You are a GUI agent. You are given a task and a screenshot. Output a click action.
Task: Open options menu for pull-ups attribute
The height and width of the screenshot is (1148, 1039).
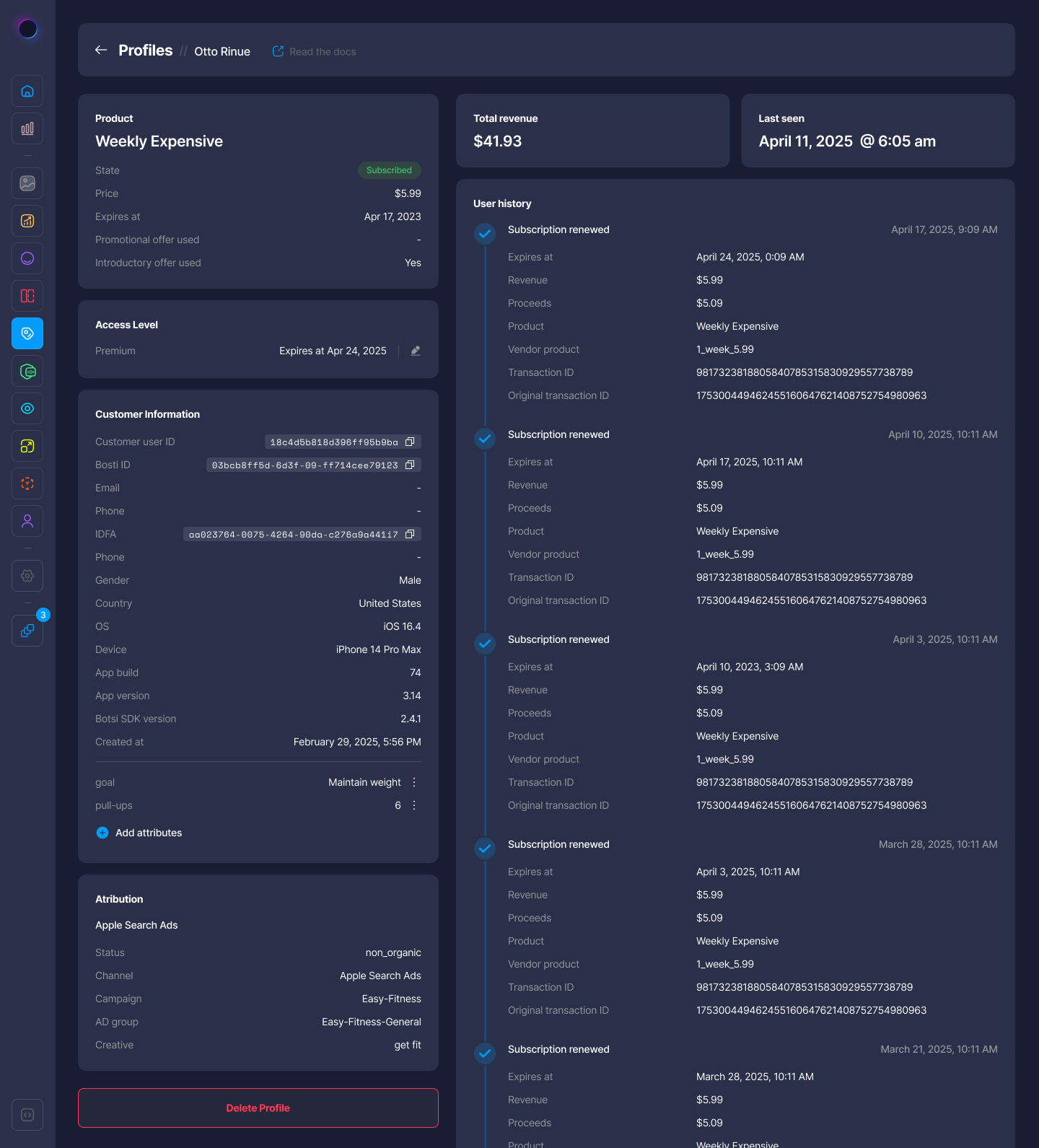(414, 805)
